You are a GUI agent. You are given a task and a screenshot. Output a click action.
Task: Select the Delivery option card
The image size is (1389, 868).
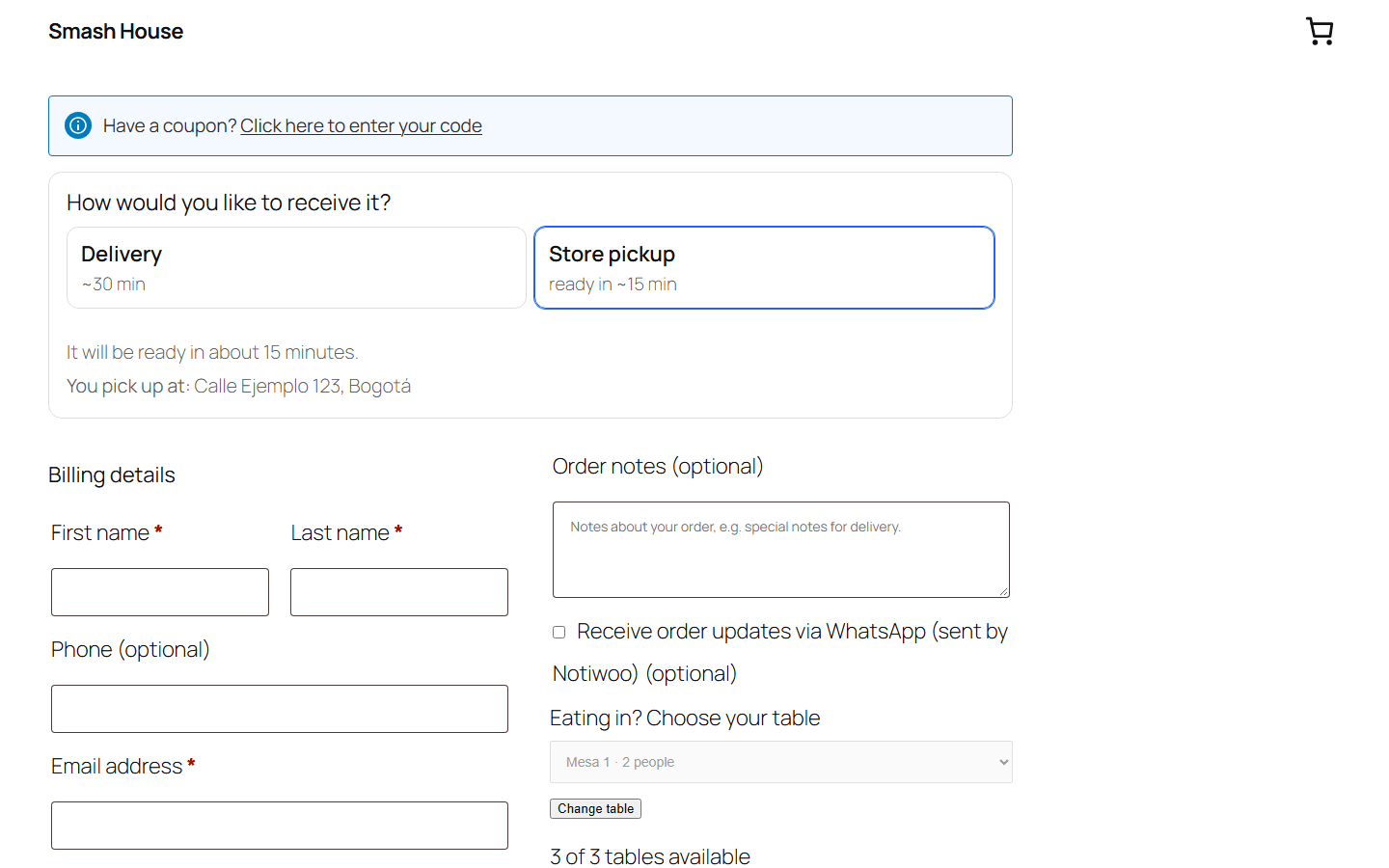(x=296, y=268)
